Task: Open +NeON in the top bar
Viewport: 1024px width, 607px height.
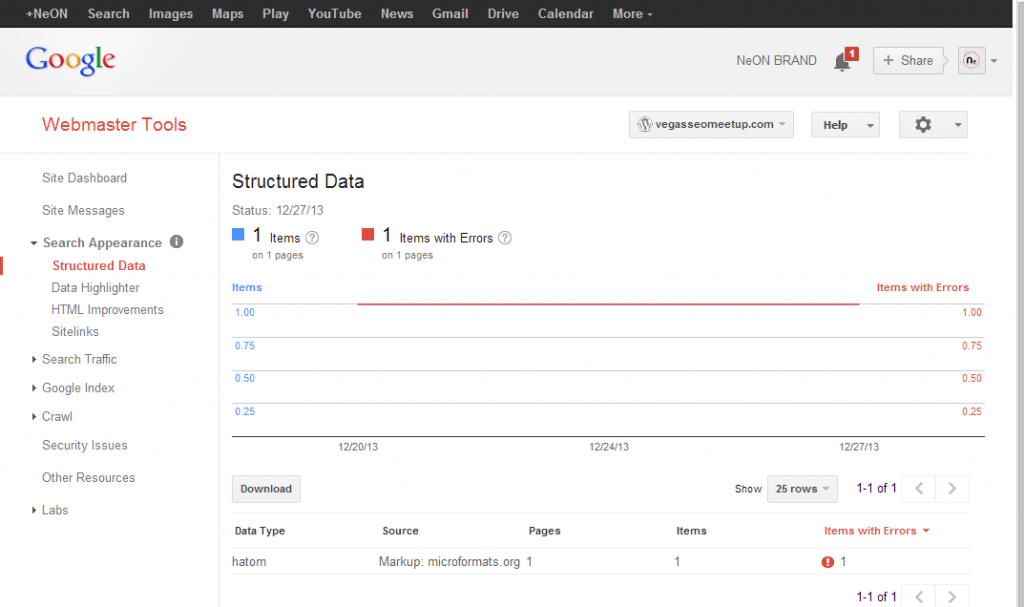Action: tap(46, 14)
